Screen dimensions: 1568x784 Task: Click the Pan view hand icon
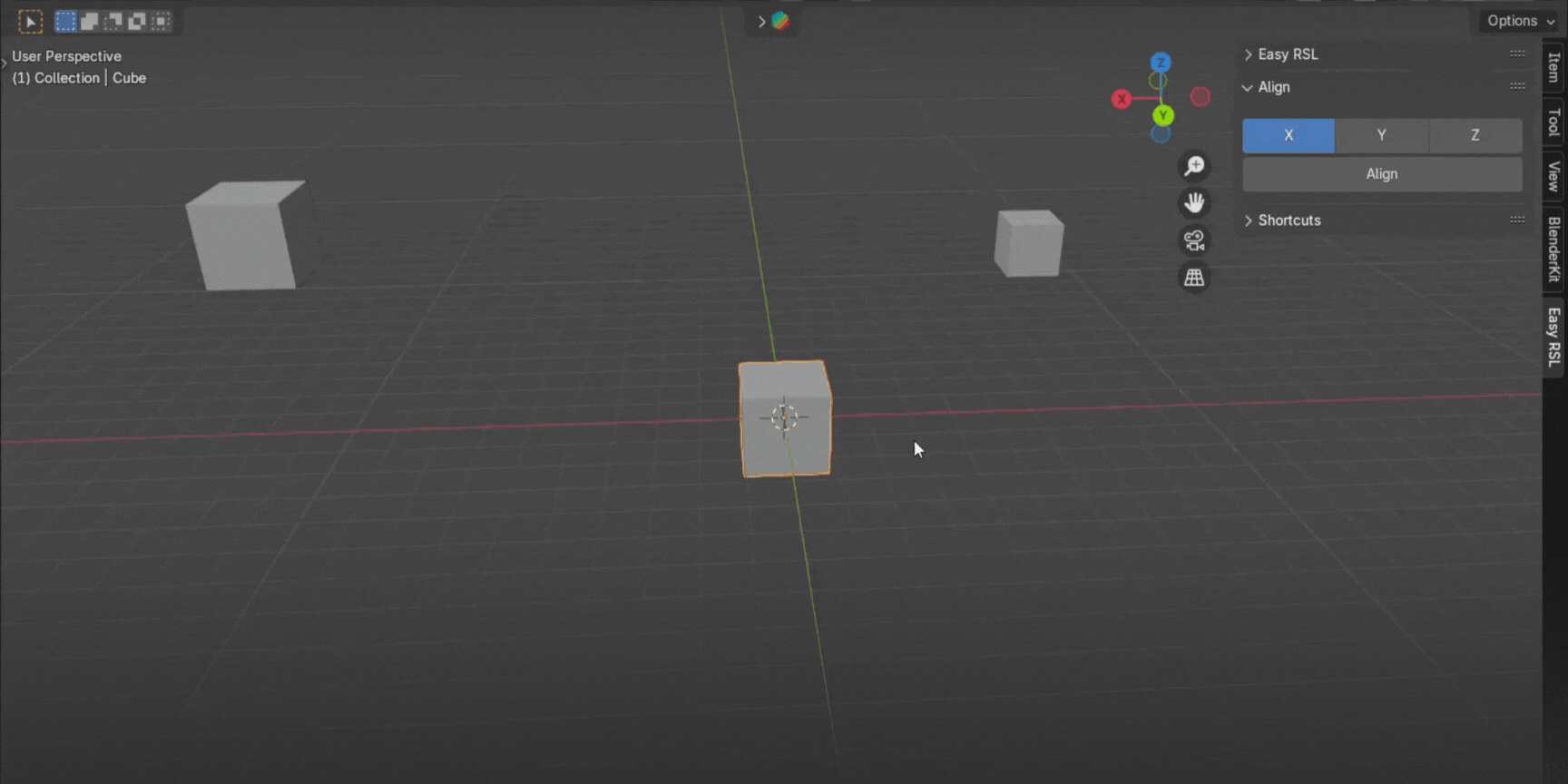1194,203
